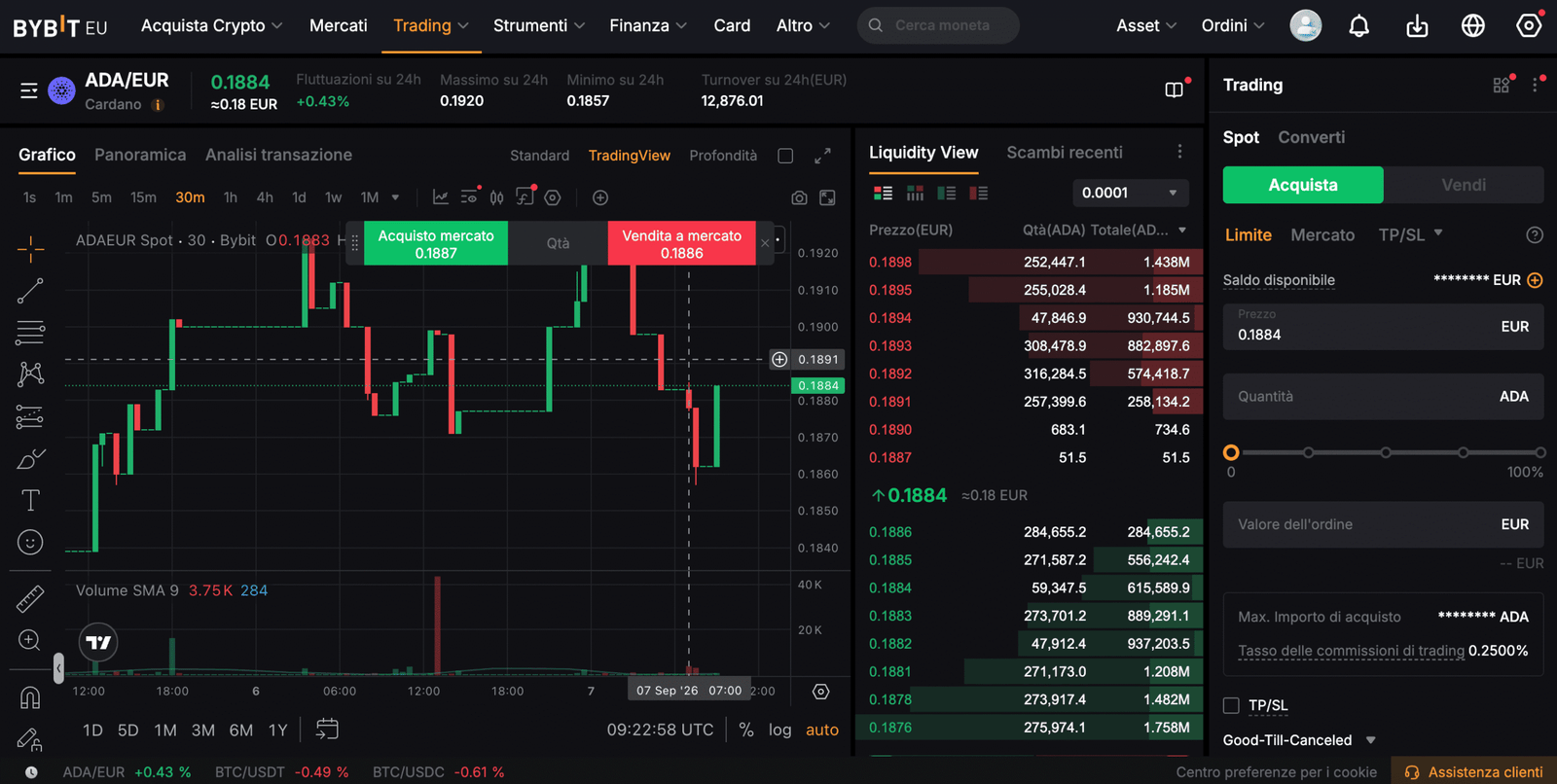Toggle auto scale on the chart

pyautogui.click(x=822, y=730)
